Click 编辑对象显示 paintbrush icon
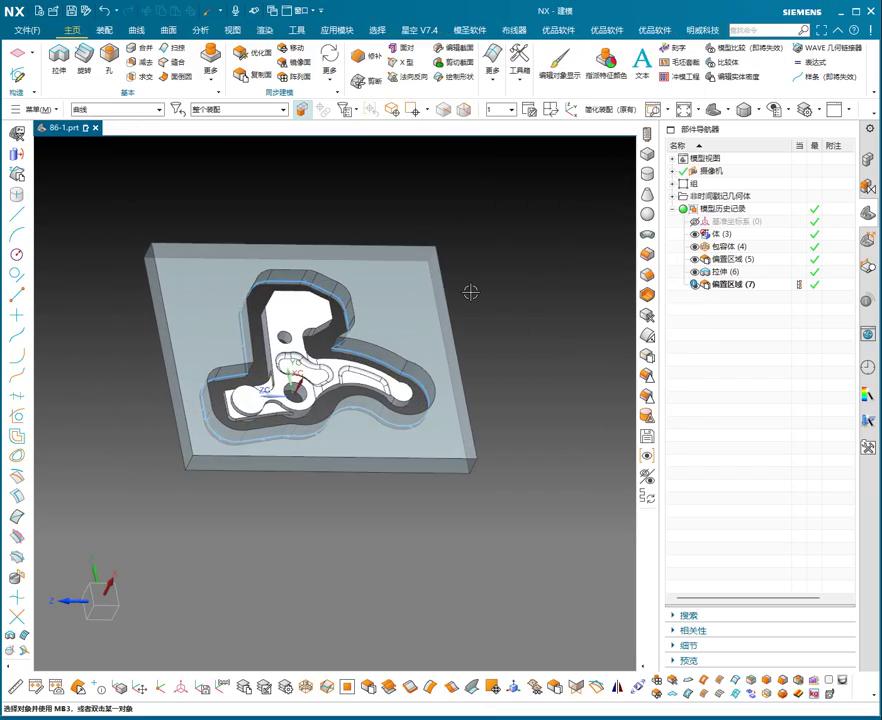The width and height of the screenshot is (882, 720). pos(558,60)
